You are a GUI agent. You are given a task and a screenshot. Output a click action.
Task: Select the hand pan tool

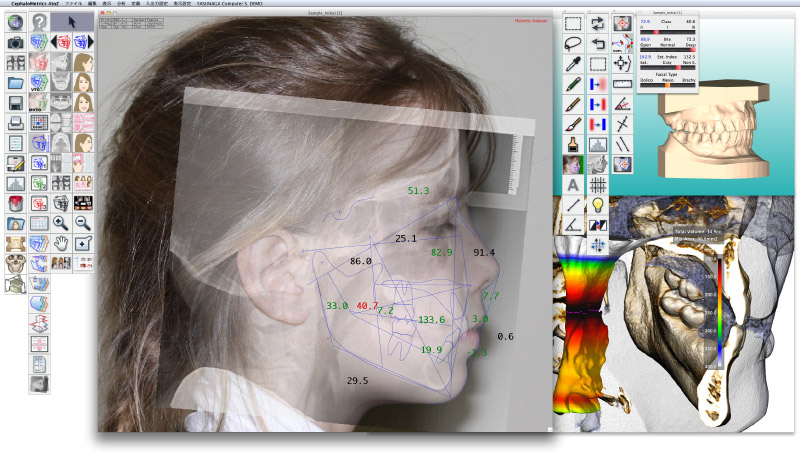[61, 243]
